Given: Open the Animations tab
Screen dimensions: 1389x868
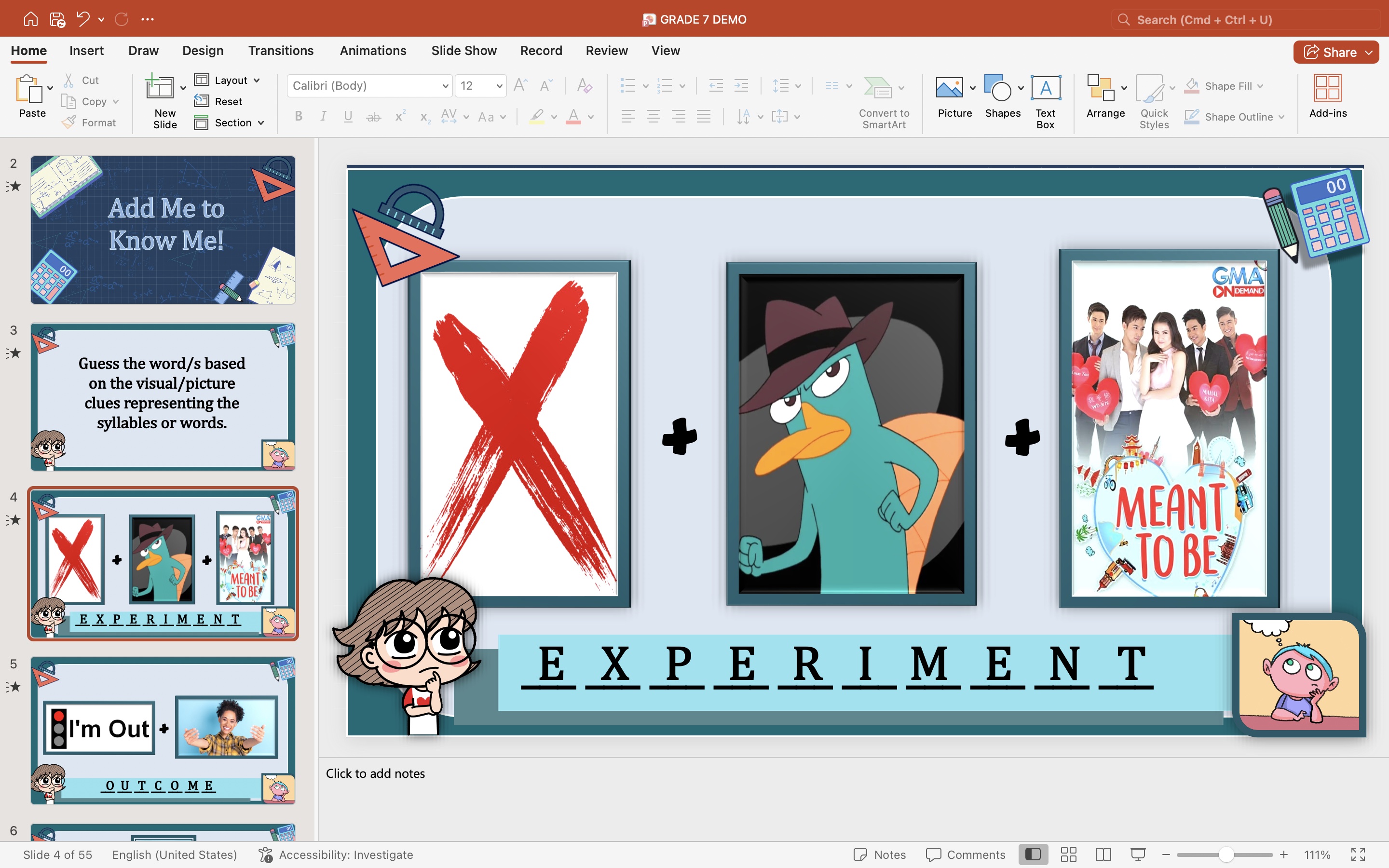Looking at the screenshot, I should tap(373, 51).
